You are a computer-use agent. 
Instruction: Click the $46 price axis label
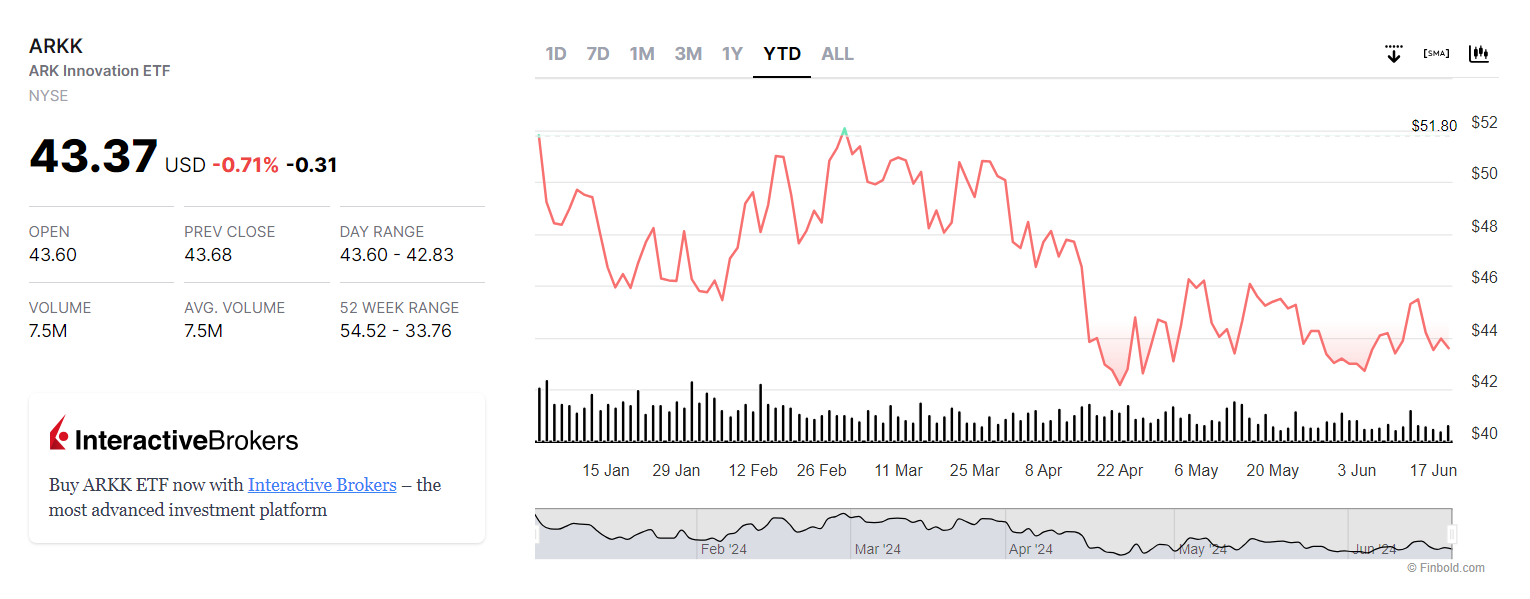1485,277
